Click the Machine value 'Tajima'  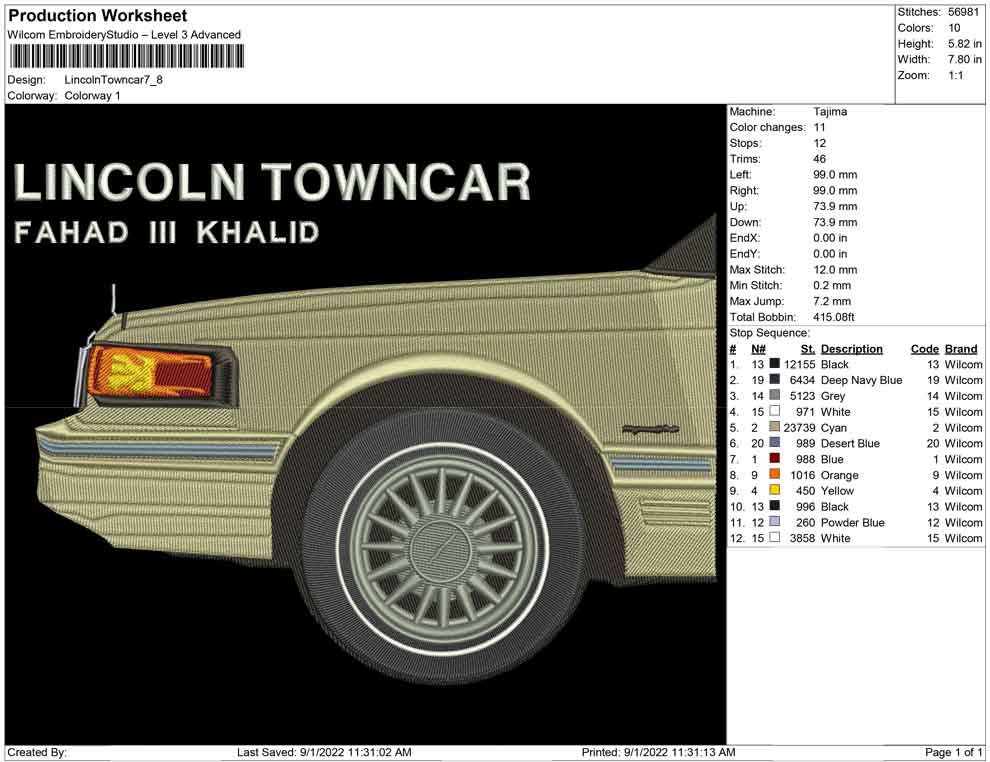pyautogui.click(x=830, y=111)
